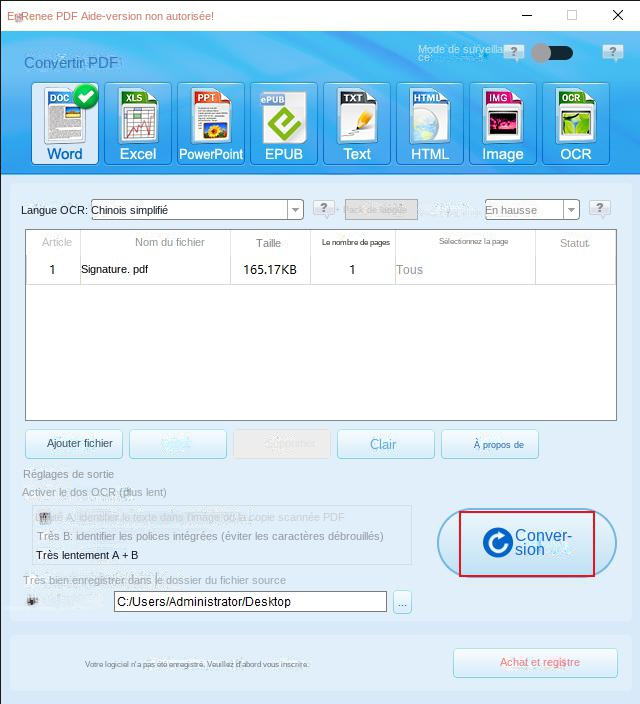The image size is (640, 704).
Task: Click the Ajouter fichier button
Action: (74, 444)
